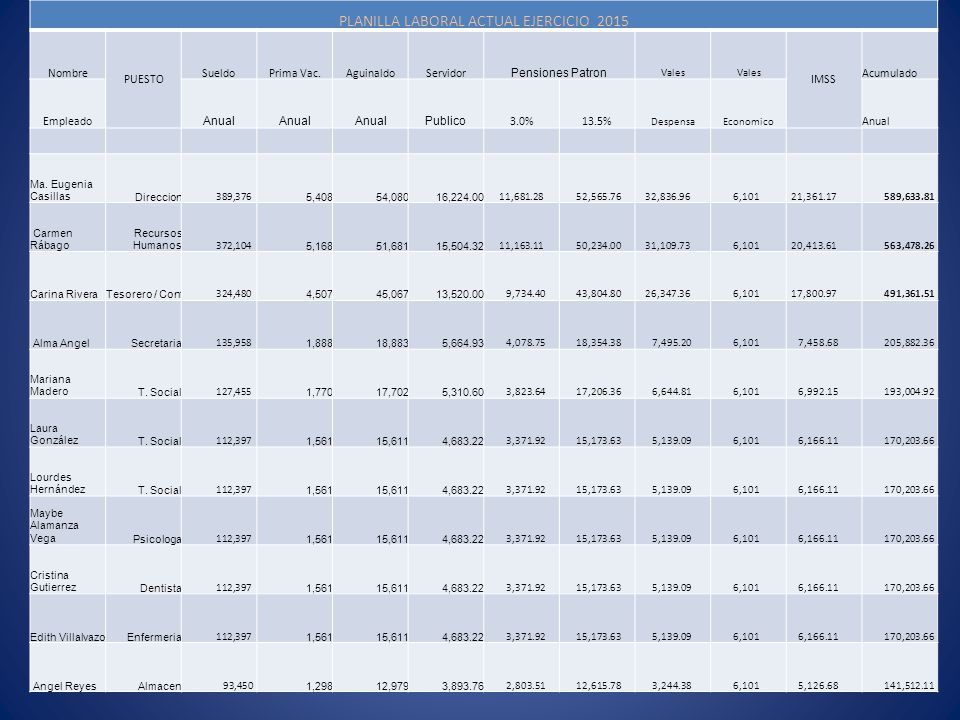This screenshot has width=960, height=720.
Task: Select the Direccion position cell
Action: pos(158,197)
